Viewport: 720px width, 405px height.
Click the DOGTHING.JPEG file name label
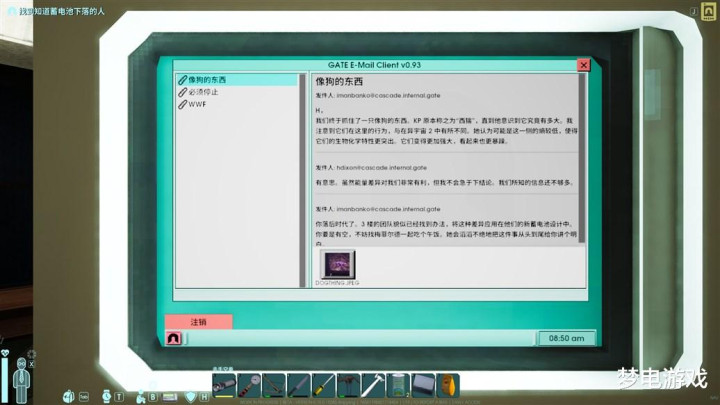pos(337,283)
